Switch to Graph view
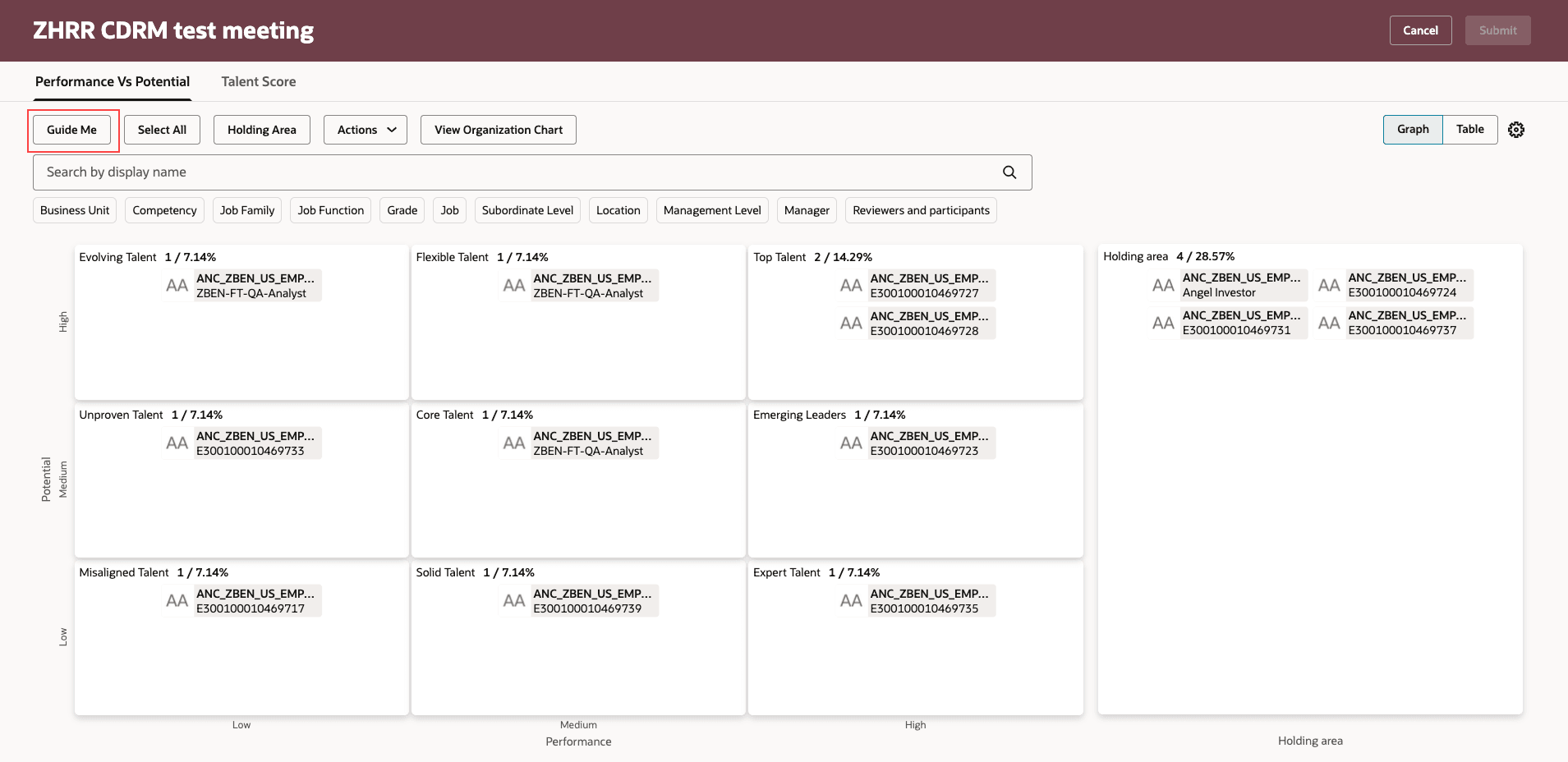The image size is (1568, 762). coord(1412,129)
